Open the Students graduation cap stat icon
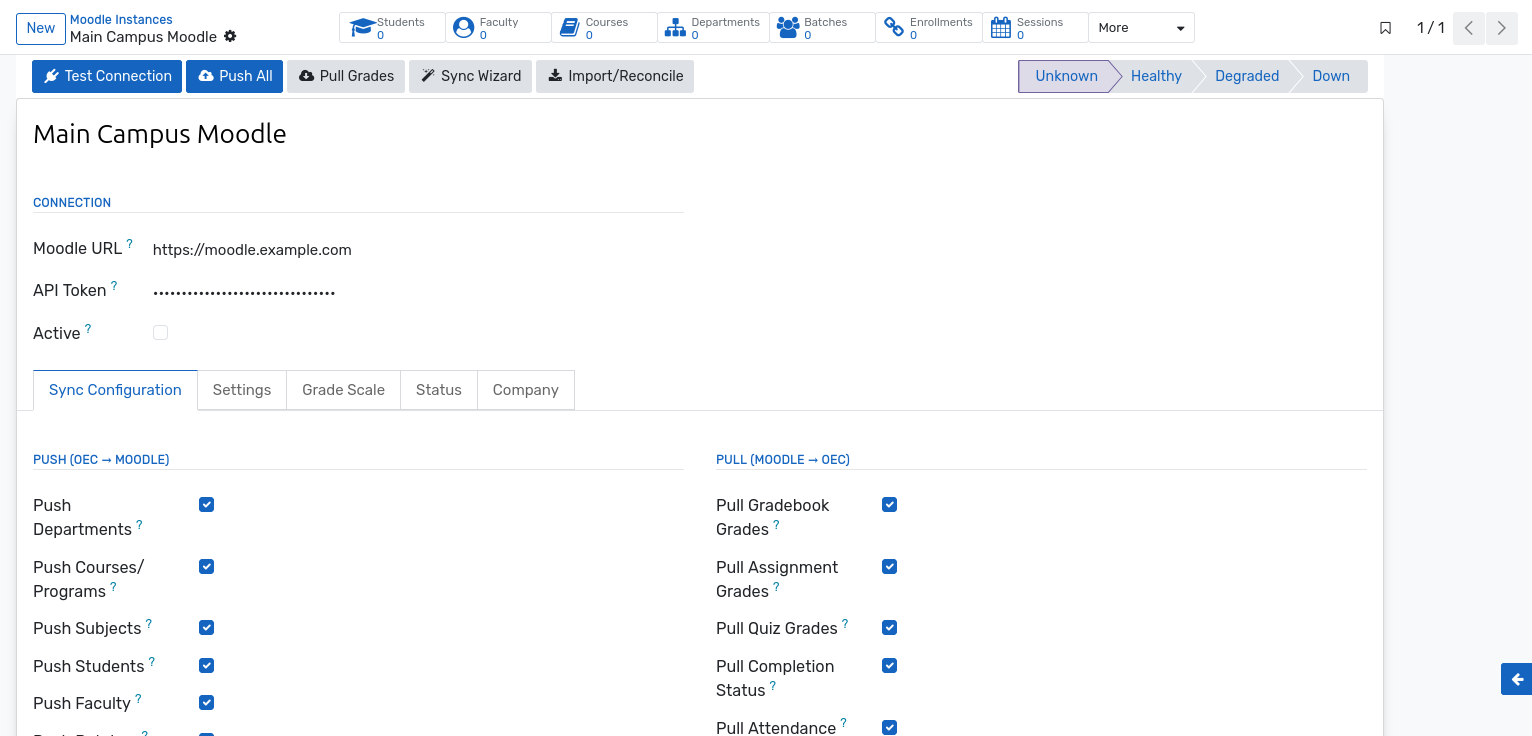The width and height of the screenshot is (1532, 736). coord(362,28)
